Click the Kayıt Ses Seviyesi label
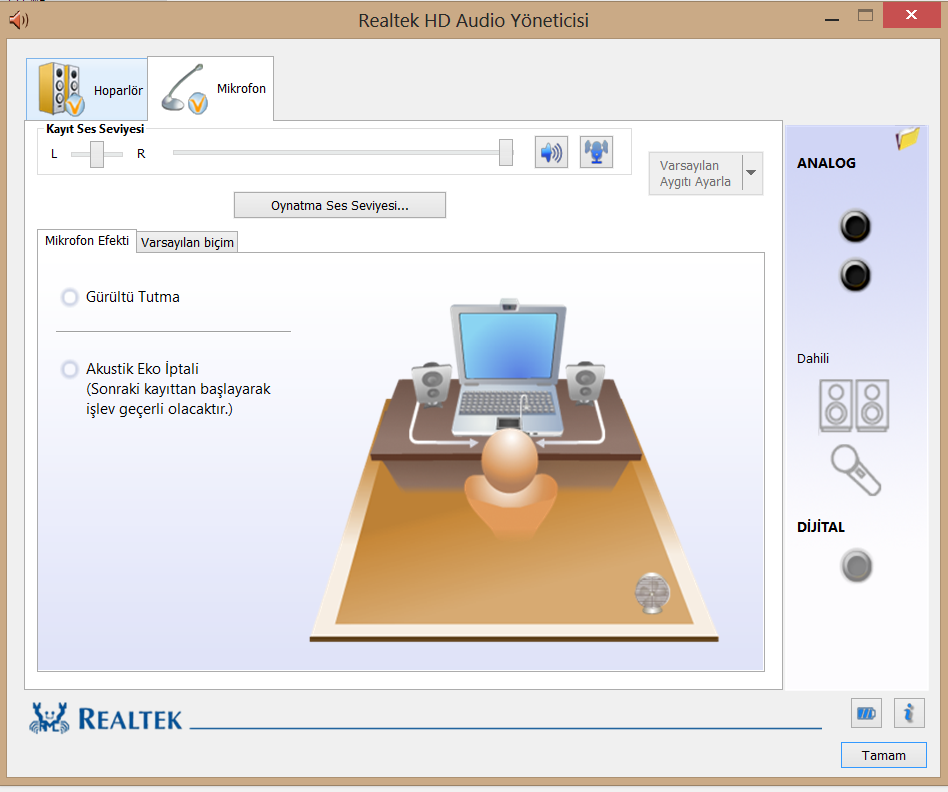This screenshot has width=948, height=792. pos(95,129)
